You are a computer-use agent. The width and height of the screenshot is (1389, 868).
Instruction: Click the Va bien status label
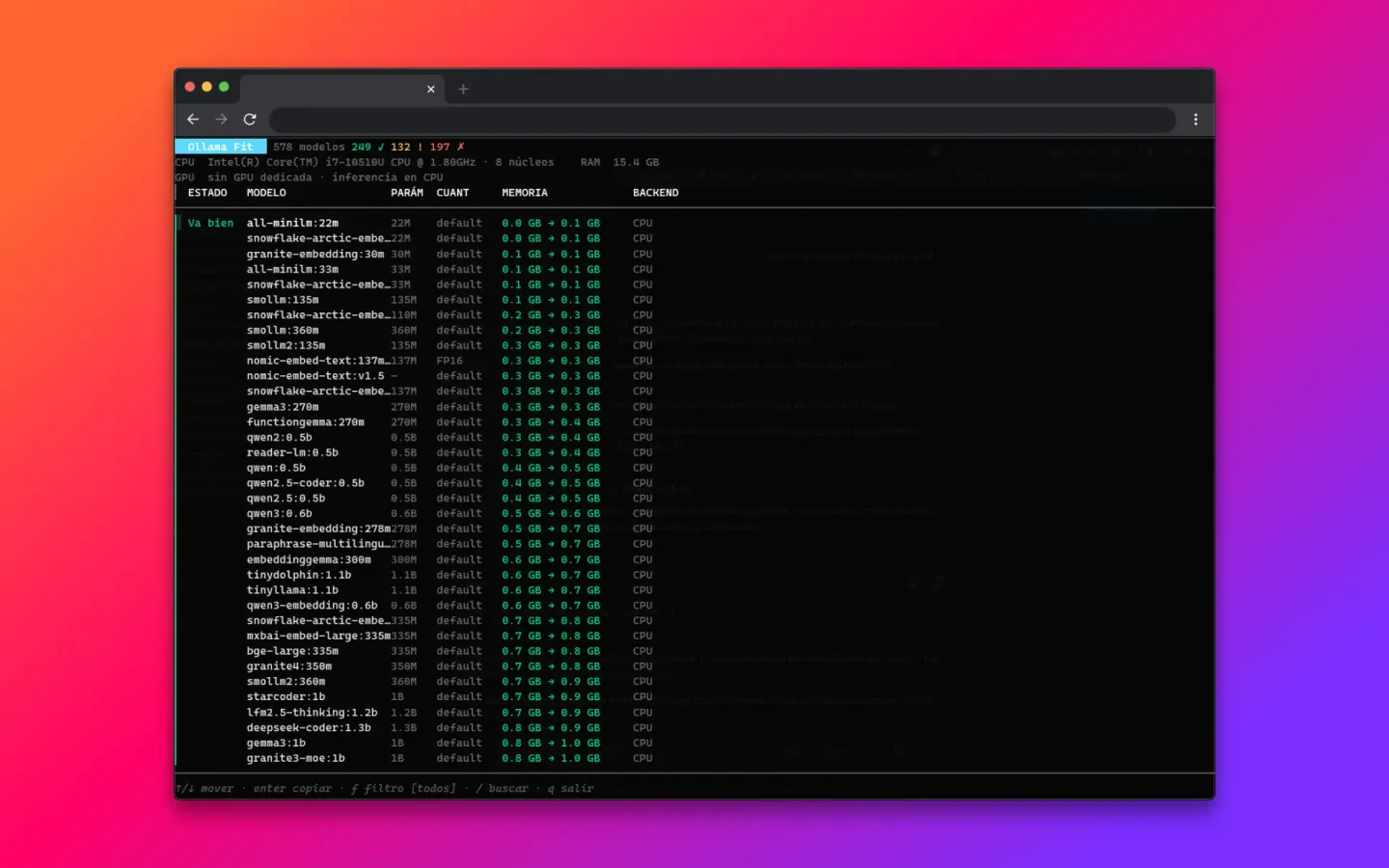point(210,223)
